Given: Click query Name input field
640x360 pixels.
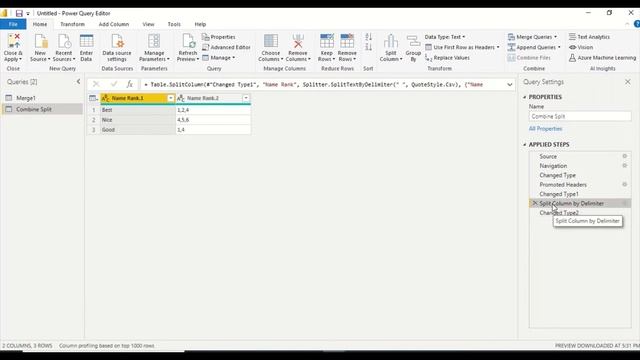Looking at the screenshot, I should 580,116.
